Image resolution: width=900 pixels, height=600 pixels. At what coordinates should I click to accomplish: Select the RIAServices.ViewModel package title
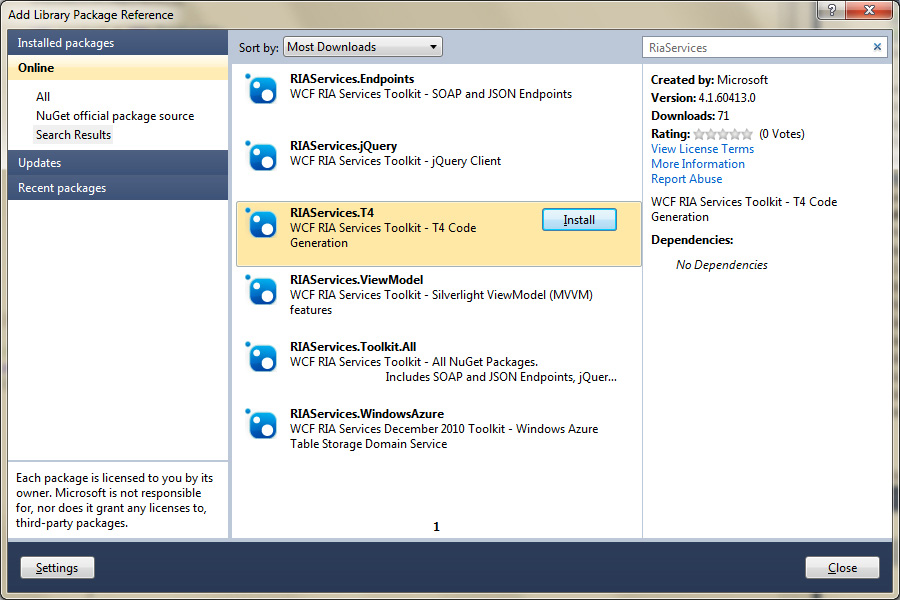356,280
